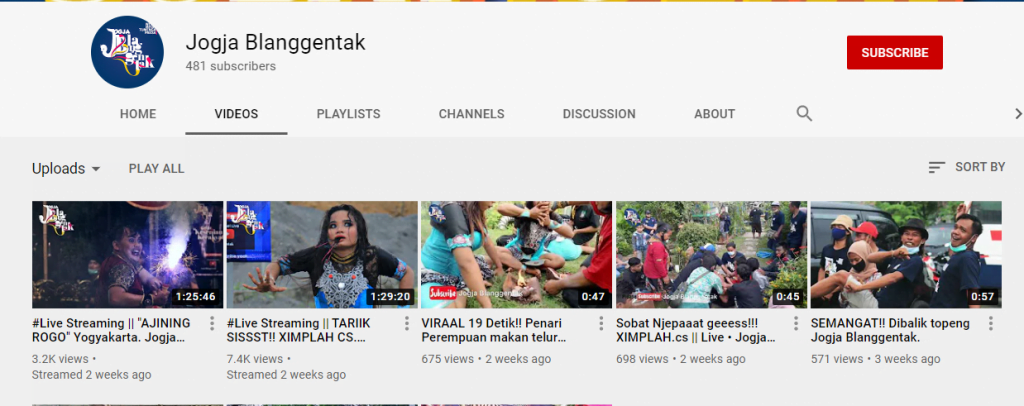Switch to the DISCUSSION tab
The height and width of the screenshot is (406, 1024).
599,114
